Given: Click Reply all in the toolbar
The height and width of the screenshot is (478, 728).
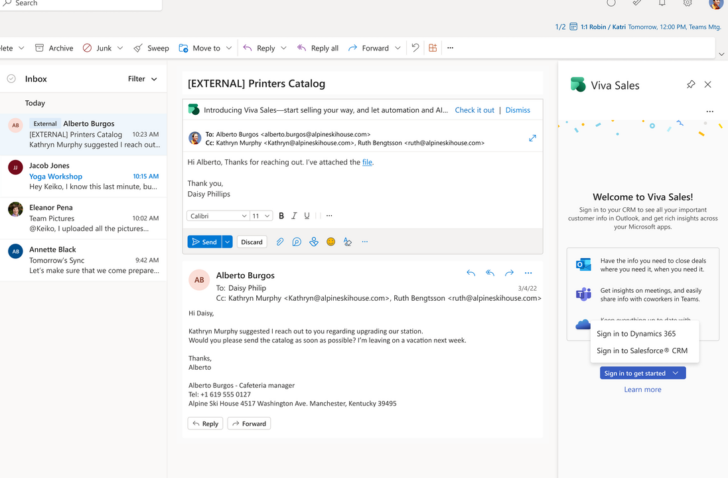Looking at the screenshot, I should click(x=318, y=48).
